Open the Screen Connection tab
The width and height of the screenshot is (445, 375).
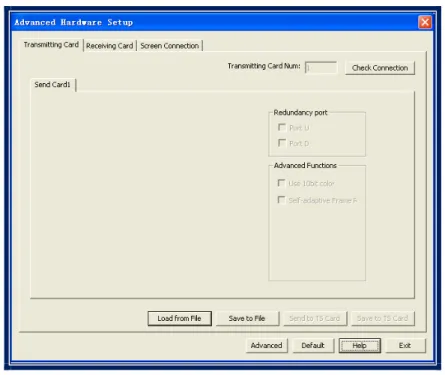point(169,46)
